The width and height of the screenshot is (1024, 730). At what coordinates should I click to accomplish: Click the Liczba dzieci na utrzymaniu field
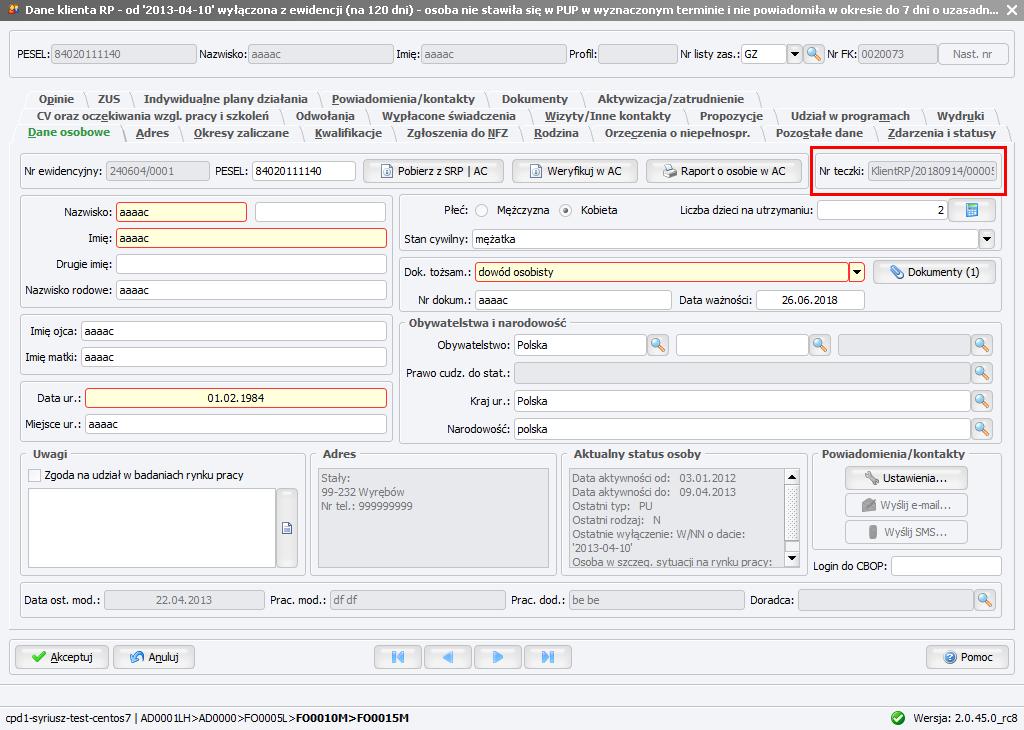[x=882, y=210]
